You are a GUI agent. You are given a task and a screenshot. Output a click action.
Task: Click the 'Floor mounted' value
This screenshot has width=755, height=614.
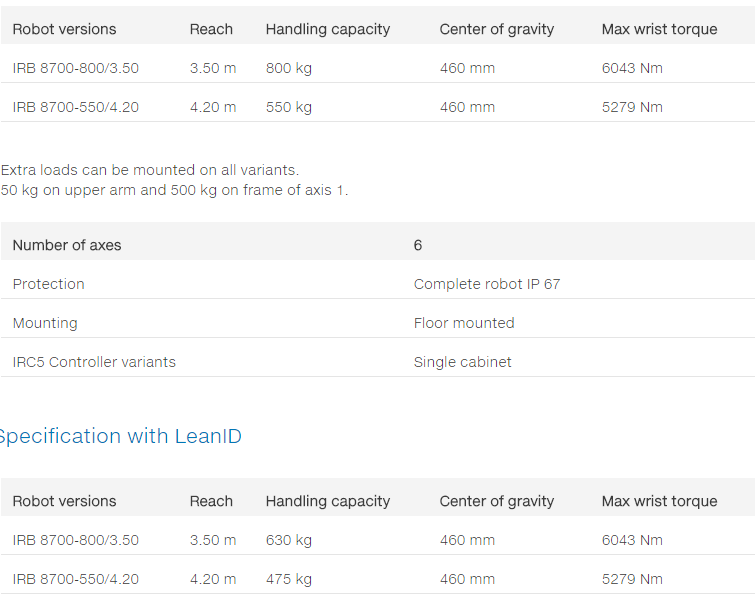[464, 323]
